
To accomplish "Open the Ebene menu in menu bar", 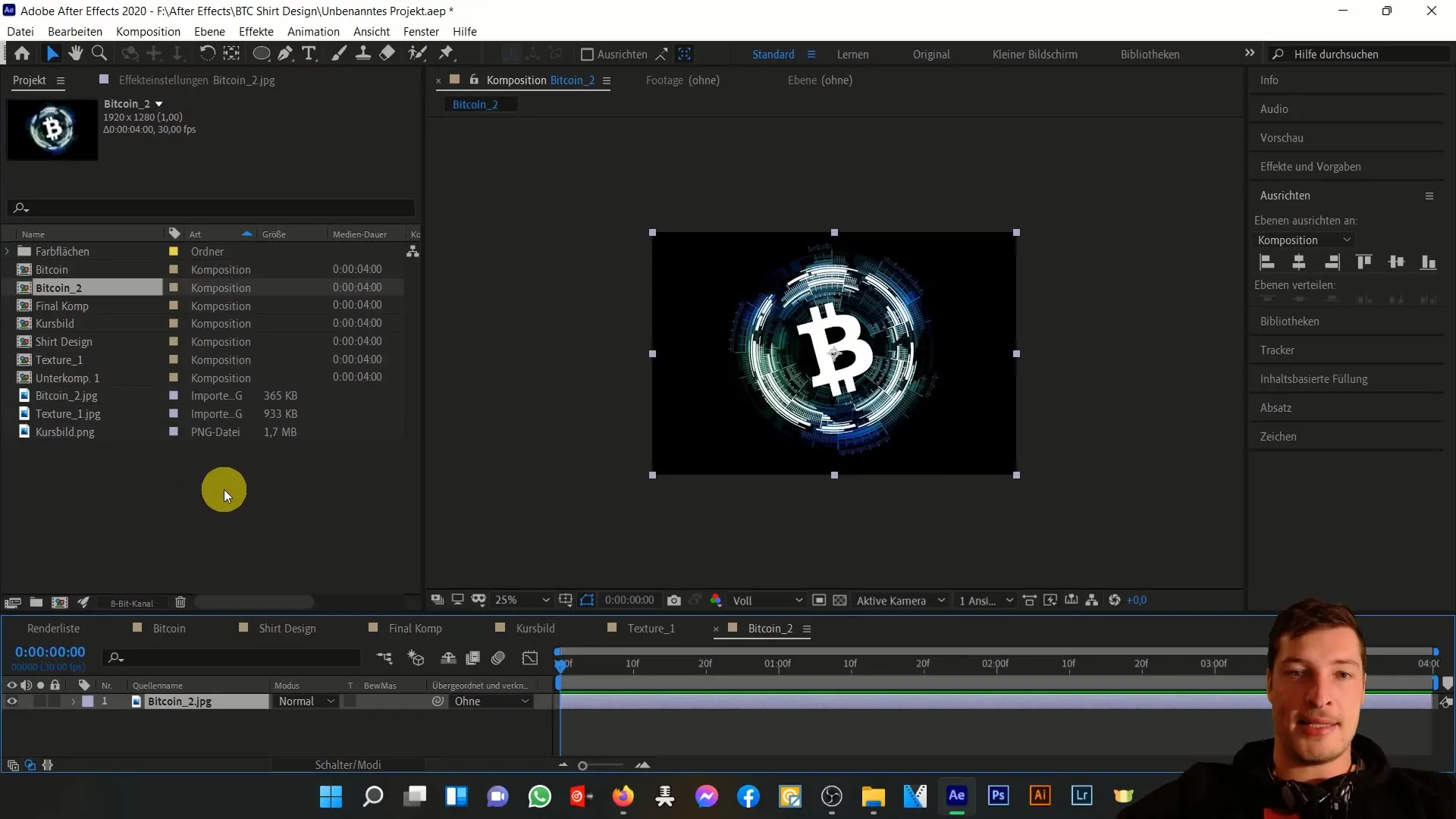I will pos(209,31).
